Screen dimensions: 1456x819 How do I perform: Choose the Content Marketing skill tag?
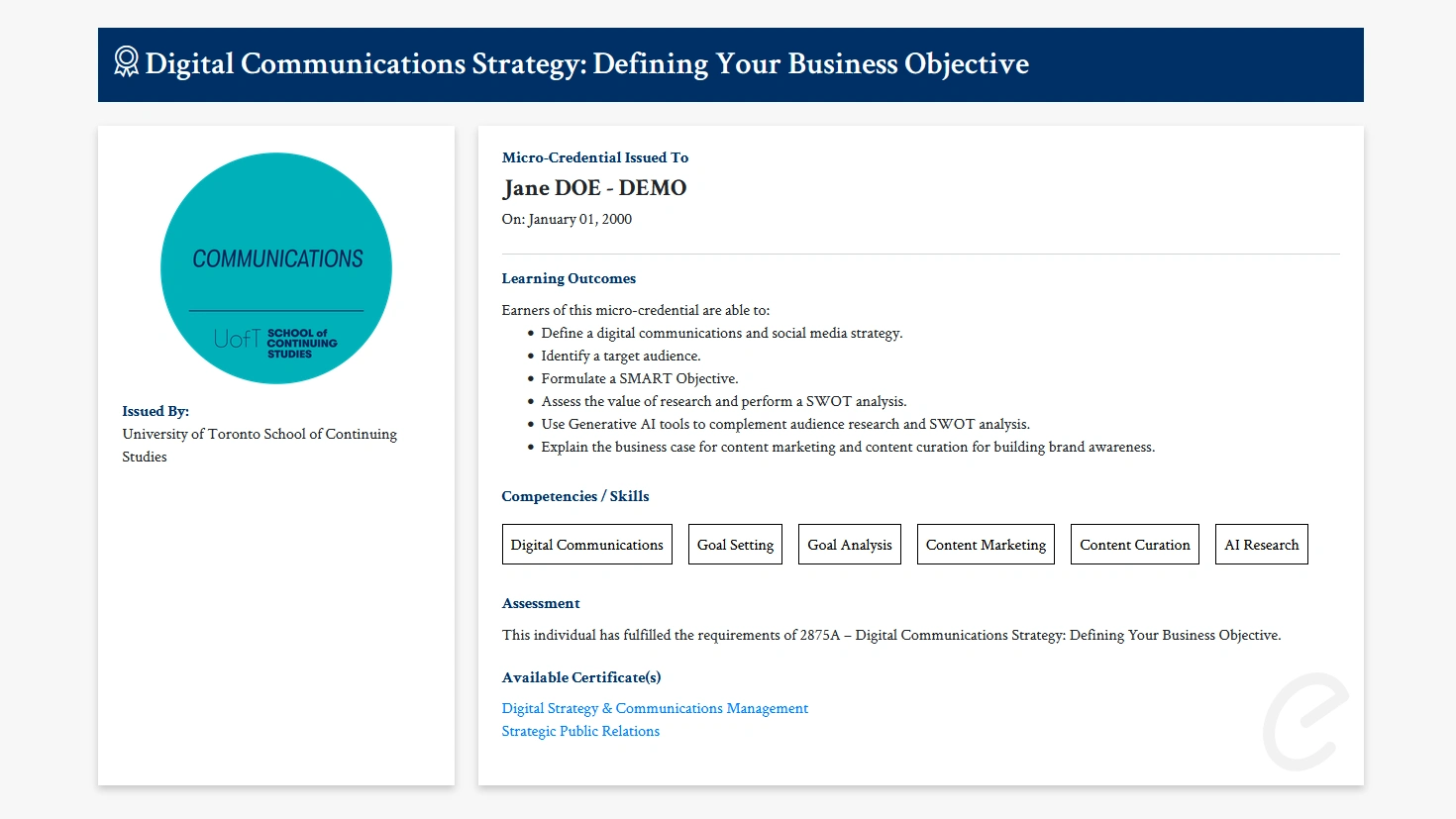click(x=986, y=545)
